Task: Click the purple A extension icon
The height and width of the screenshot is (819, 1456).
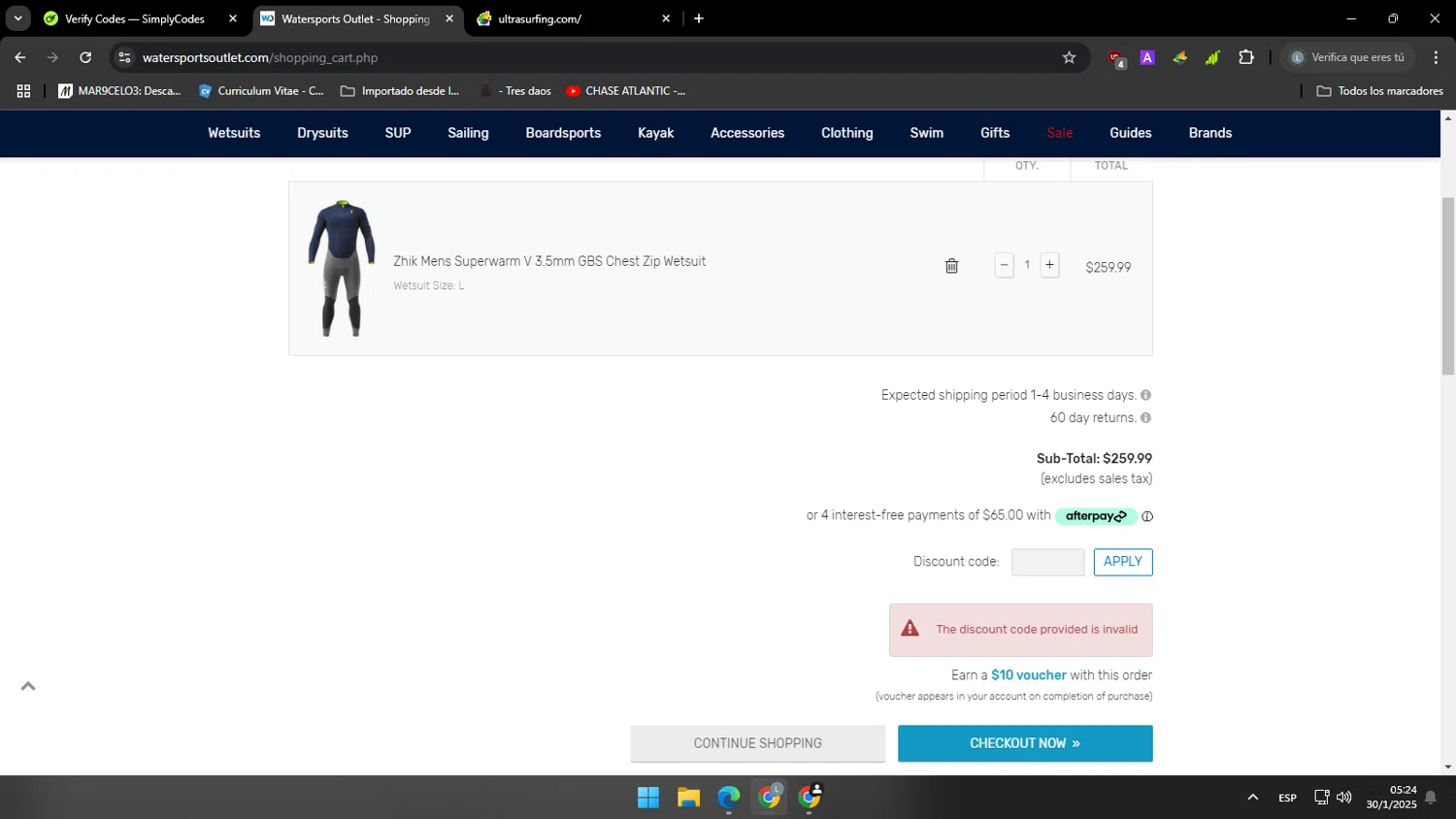Action: [x=1147, y=57]
